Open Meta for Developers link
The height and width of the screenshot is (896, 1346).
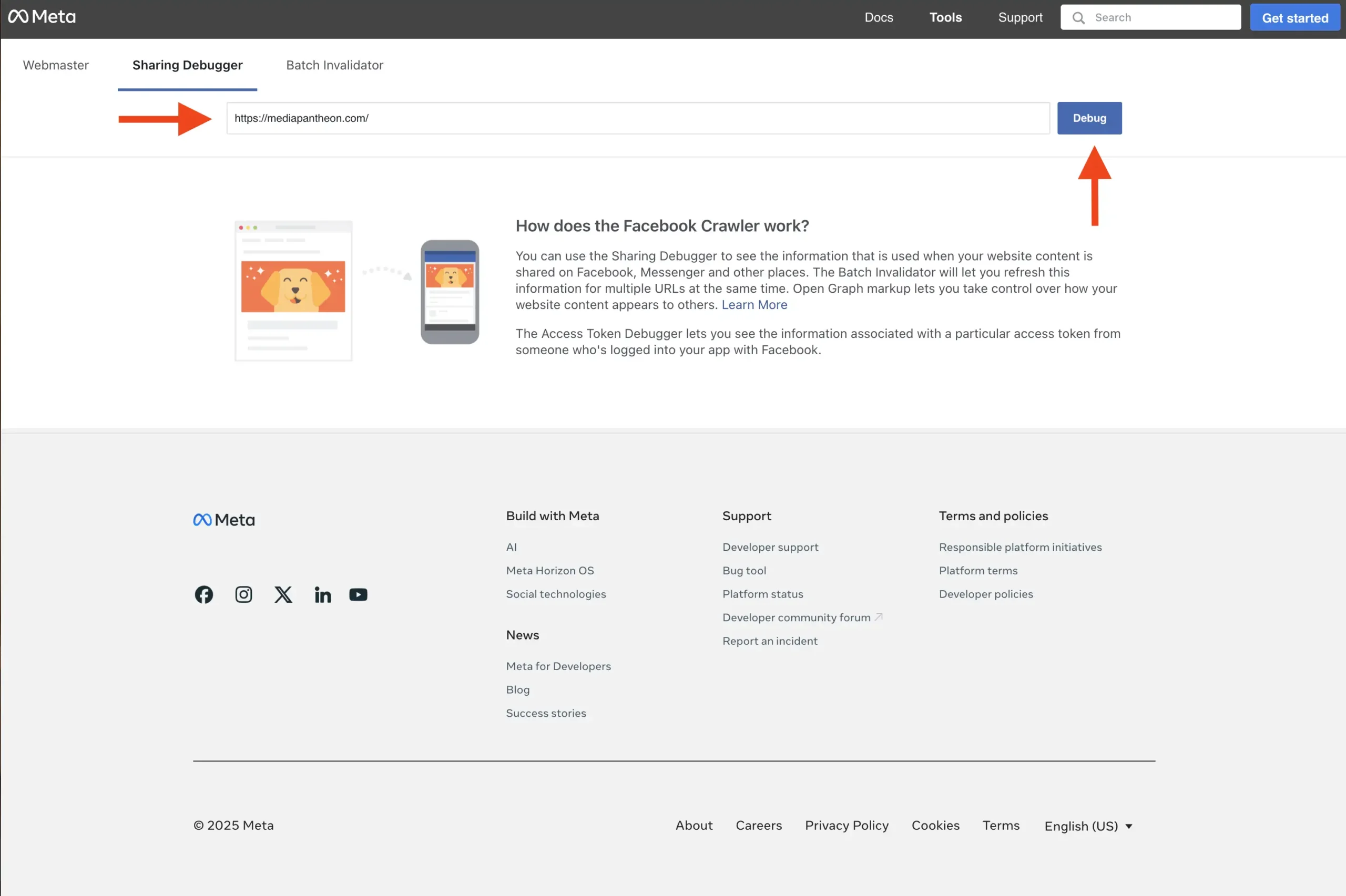[558, 666]
